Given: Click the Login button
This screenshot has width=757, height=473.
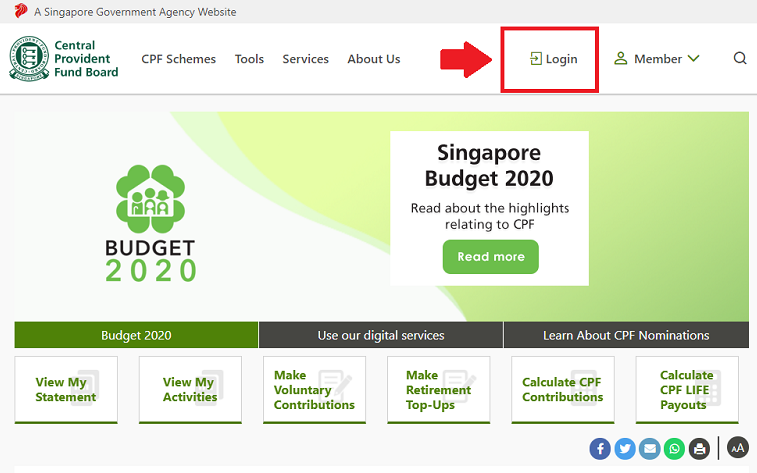Looking at the screenshot, I should pos(553,59).
